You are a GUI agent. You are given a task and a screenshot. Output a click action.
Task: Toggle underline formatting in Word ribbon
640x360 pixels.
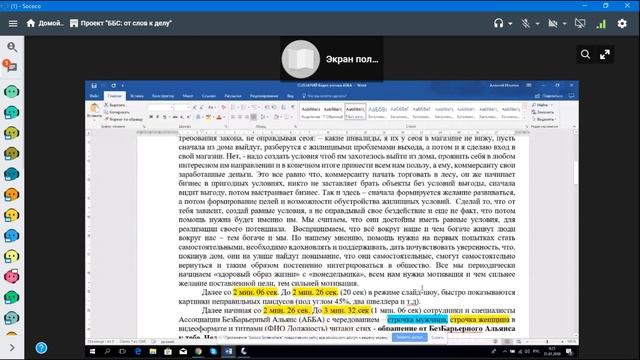165,118
